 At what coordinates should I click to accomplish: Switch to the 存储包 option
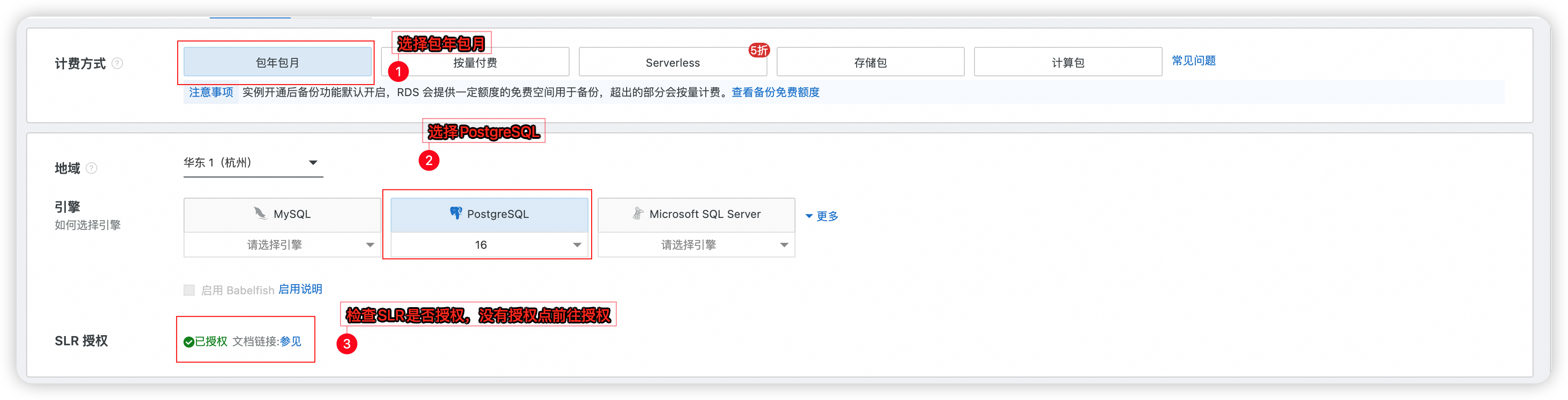870,63
